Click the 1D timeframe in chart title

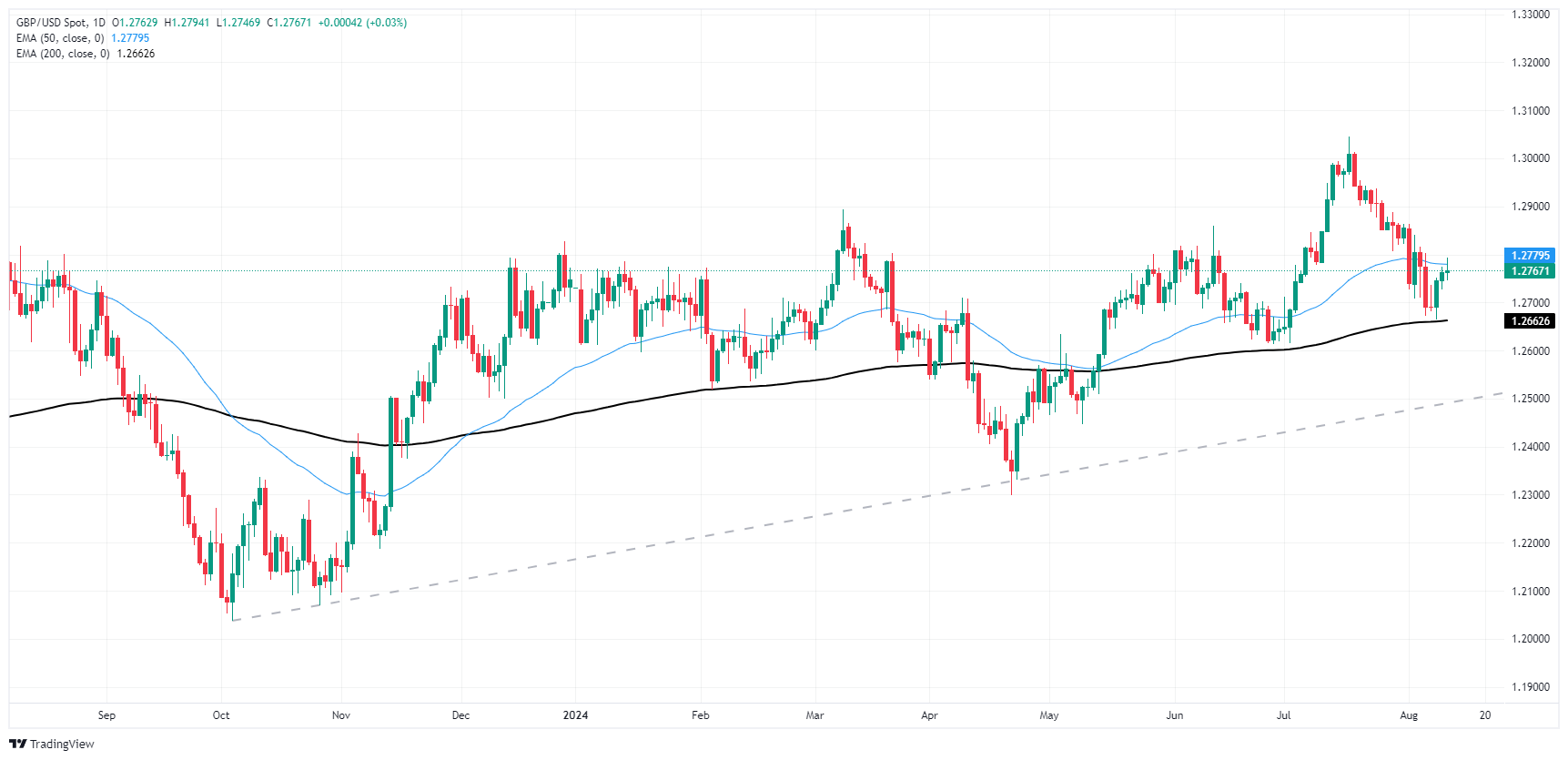pos(99,23)
